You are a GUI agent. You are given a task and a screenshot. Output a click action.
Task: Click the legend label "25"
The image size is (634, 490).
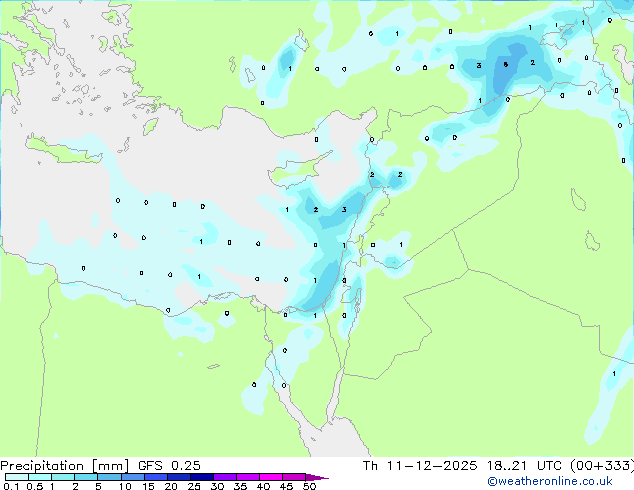[194, 486]
